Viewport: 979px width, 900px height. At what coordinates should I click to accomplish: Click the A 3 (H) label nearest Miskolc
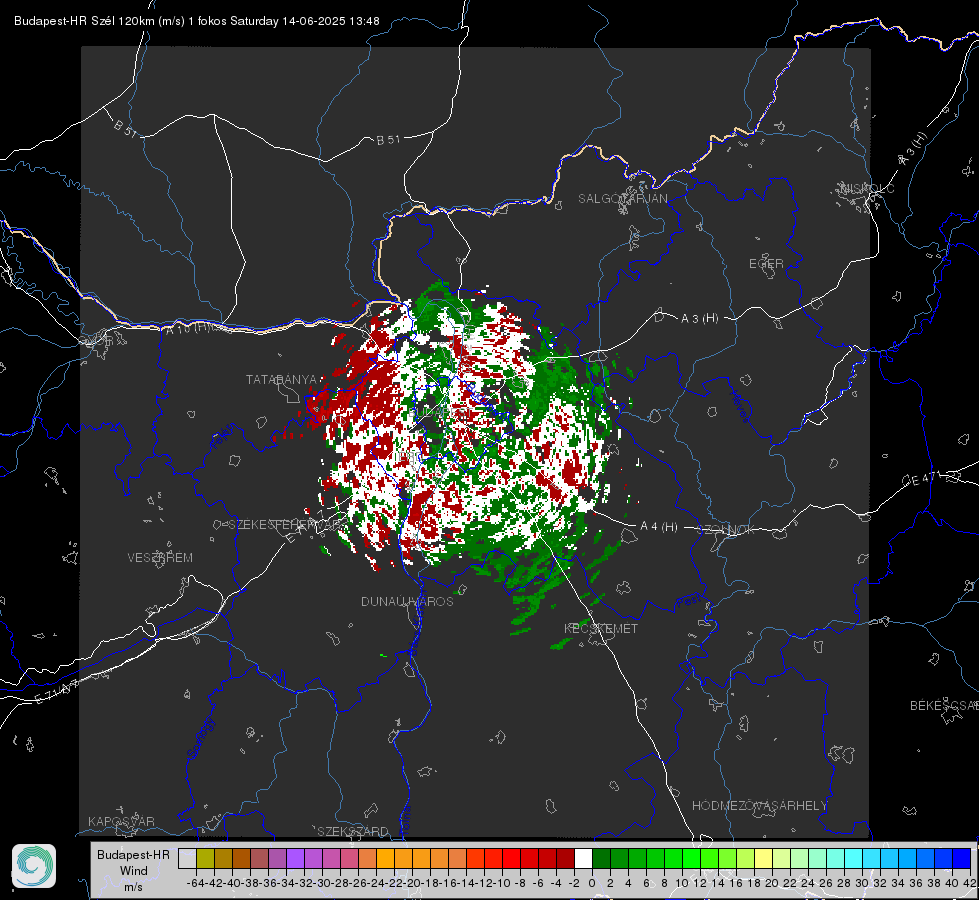click(913, 149)
